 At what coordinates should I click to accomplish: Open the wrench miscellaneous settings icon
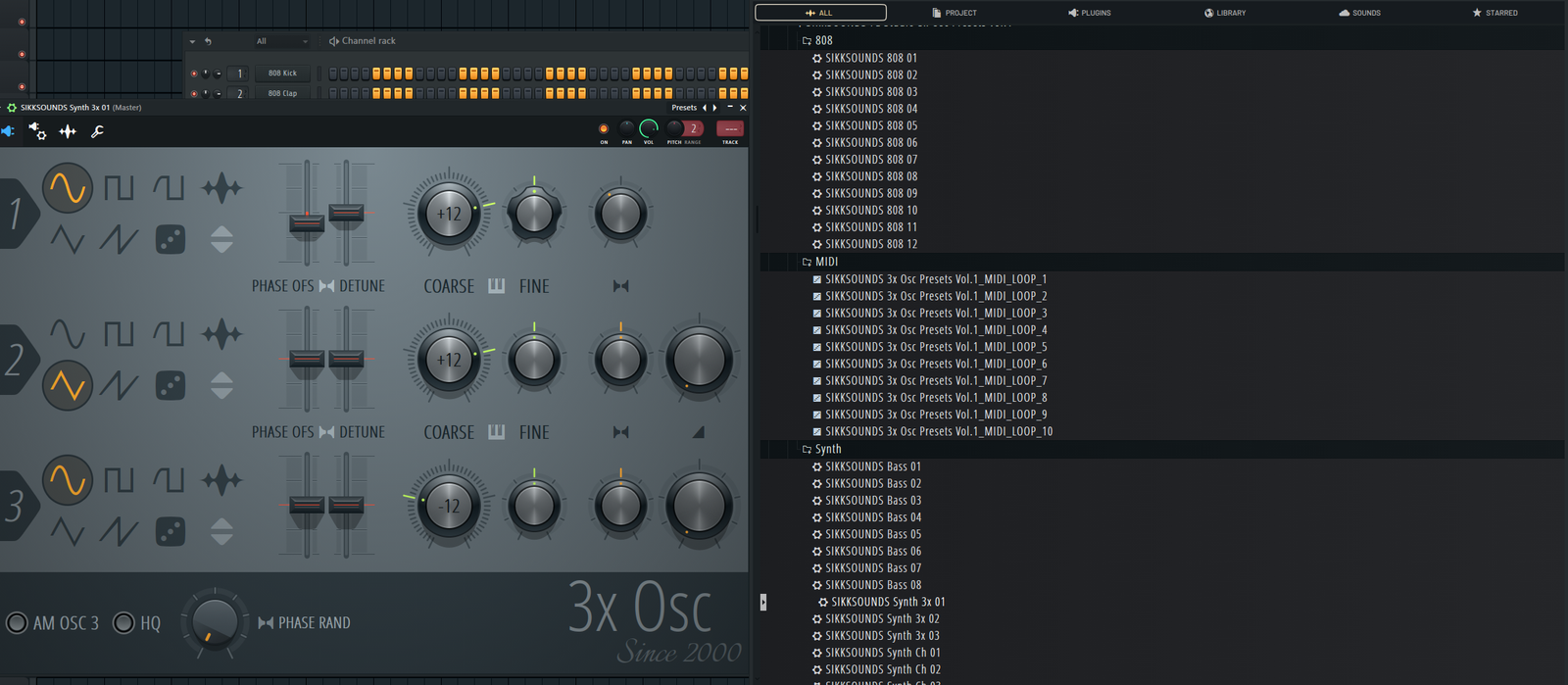pos(97,131)
